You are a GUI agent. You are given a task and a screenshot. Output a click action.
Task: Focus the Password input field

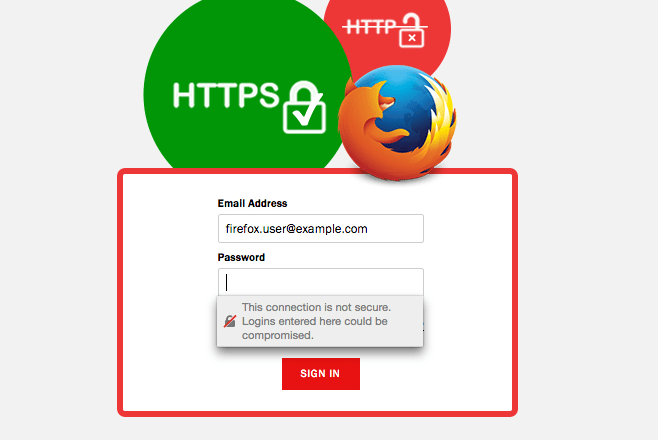[321, 282]
